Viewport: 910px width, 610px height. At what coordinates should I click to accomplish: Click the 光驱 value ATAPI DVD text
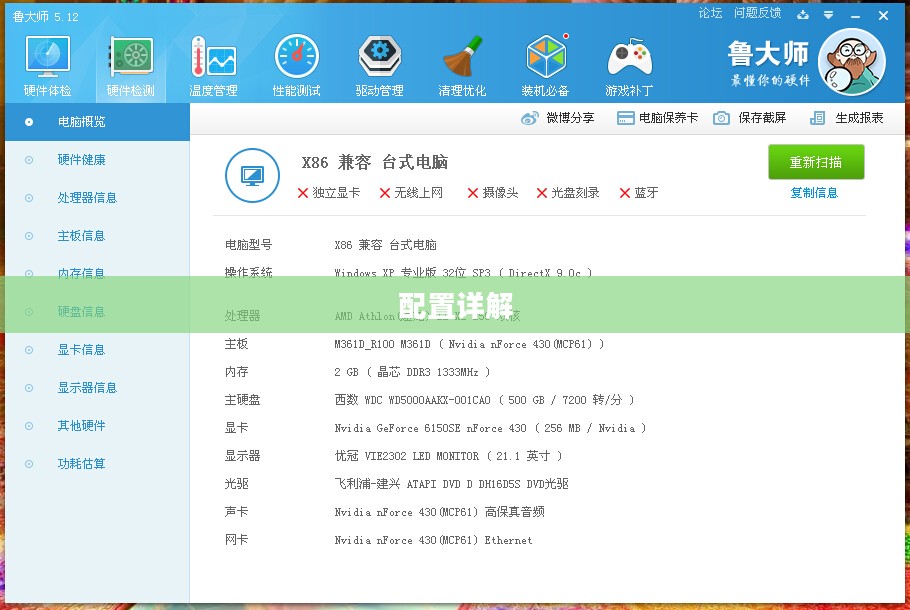tap(452, 484)
